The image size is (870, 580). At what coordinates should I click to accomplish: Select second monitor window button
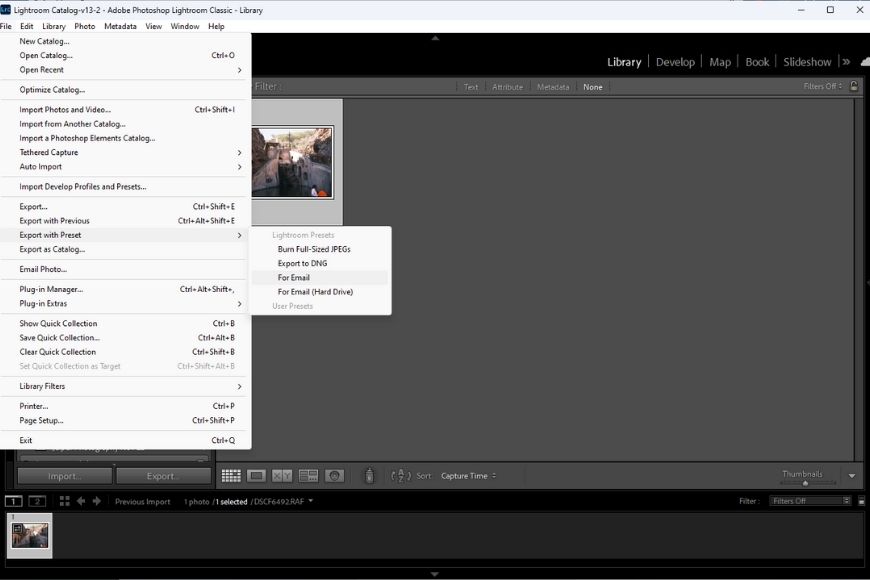[x=37, y=501]
